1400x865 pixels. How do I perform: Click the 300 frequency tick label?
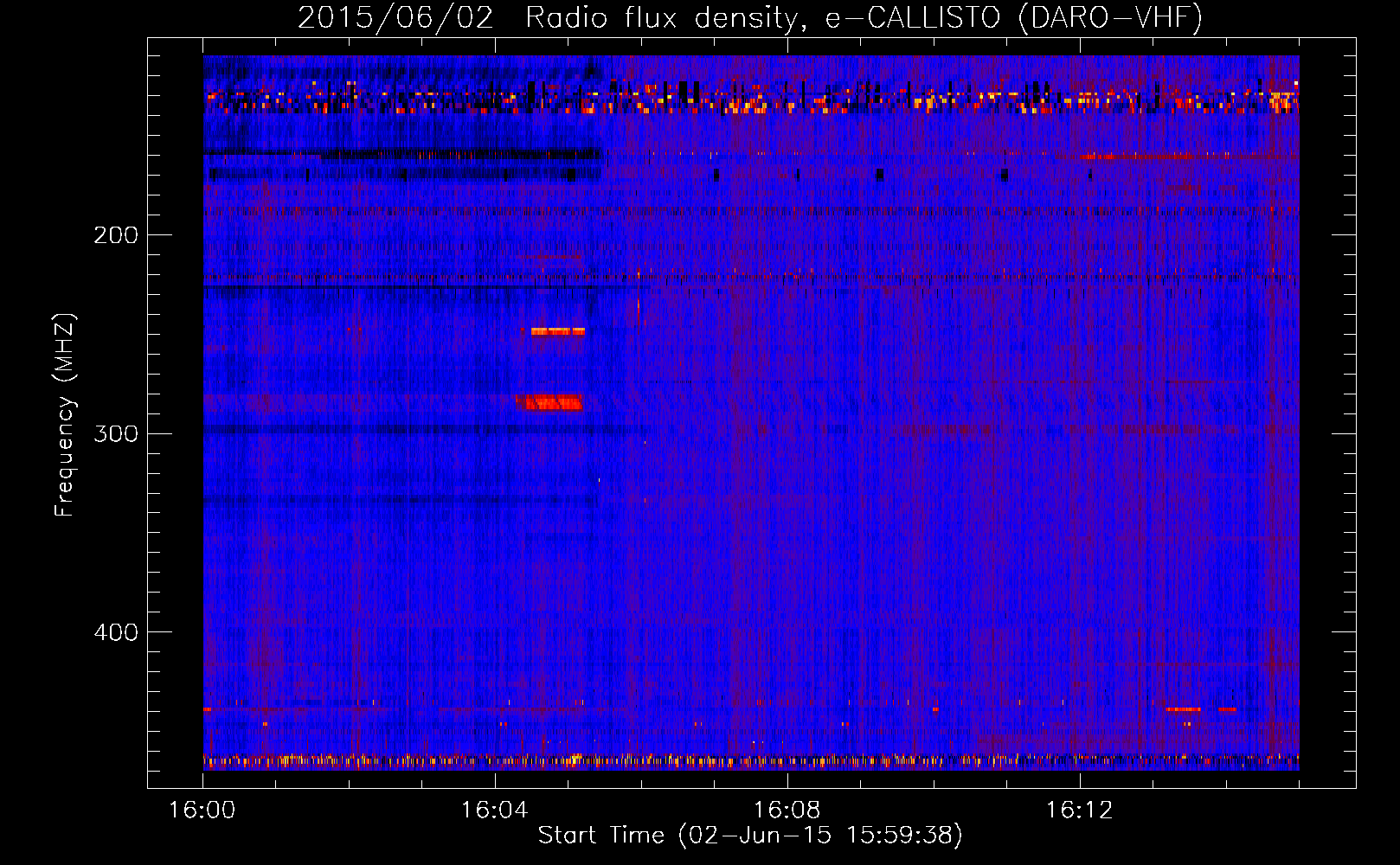[x=116, y=433]
